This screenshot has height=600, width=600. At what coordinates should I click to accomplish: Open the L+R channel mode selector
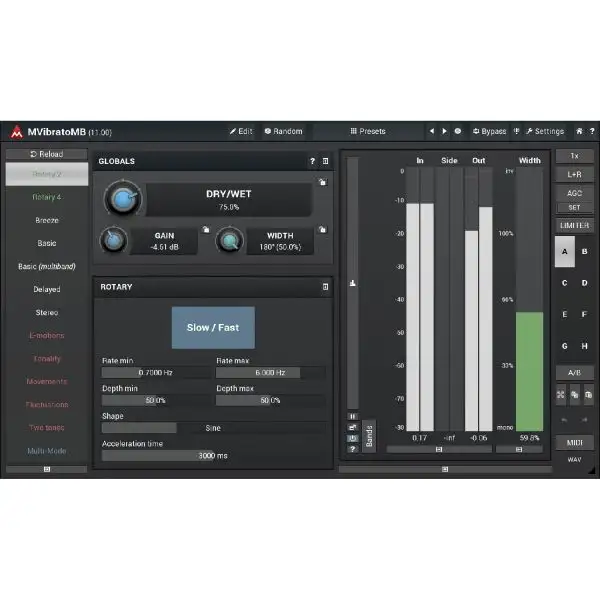574,175
